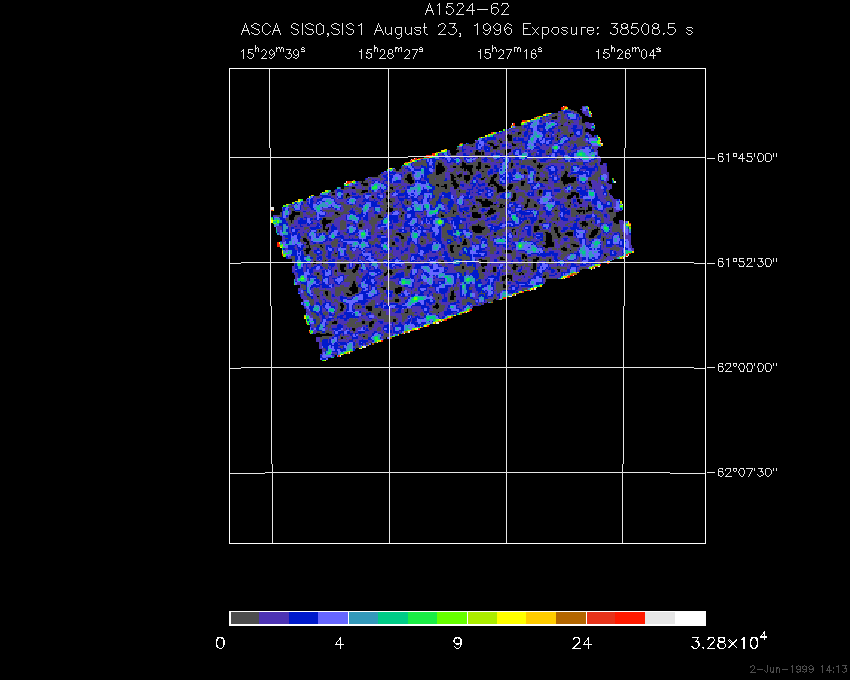Pick the white colorbar swatch
The image size is (850, 680).
coord(690,618)
